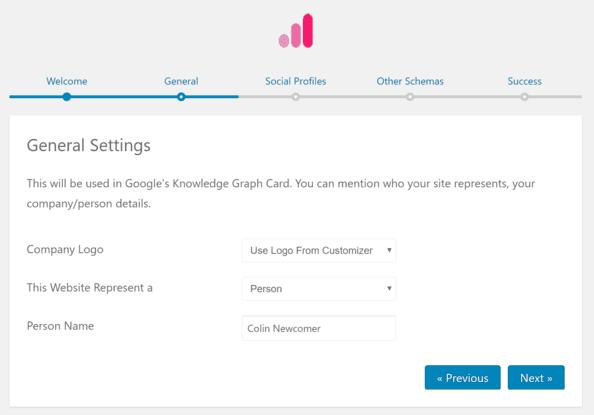Click the Welcome step circle marker
594x415 pixels.
click(x=67, y=97)
